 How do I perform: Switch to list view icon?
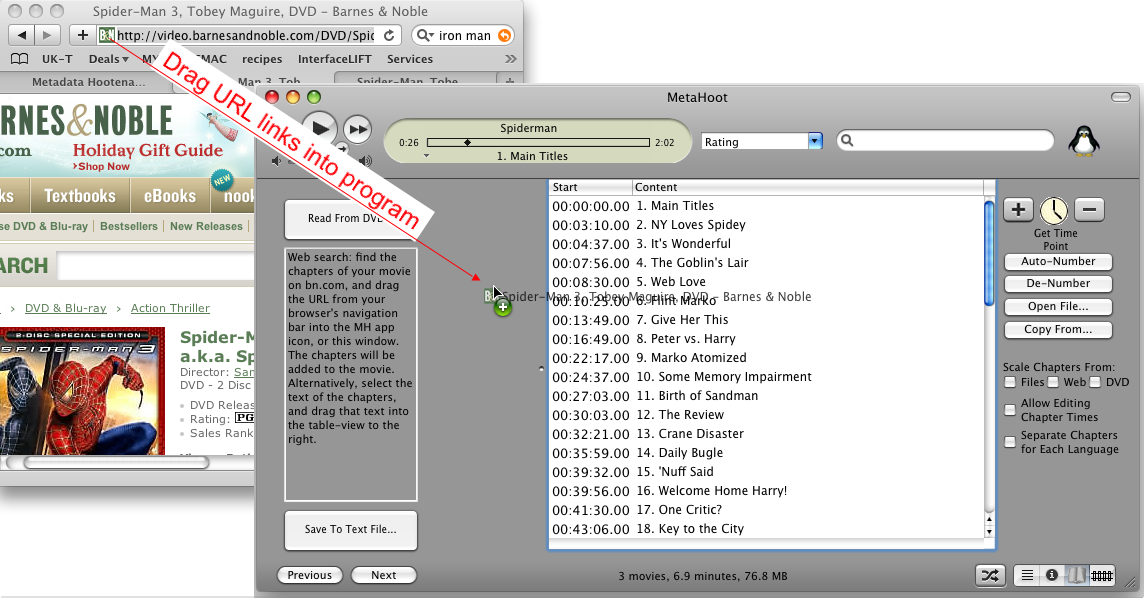click(1027, 576)
